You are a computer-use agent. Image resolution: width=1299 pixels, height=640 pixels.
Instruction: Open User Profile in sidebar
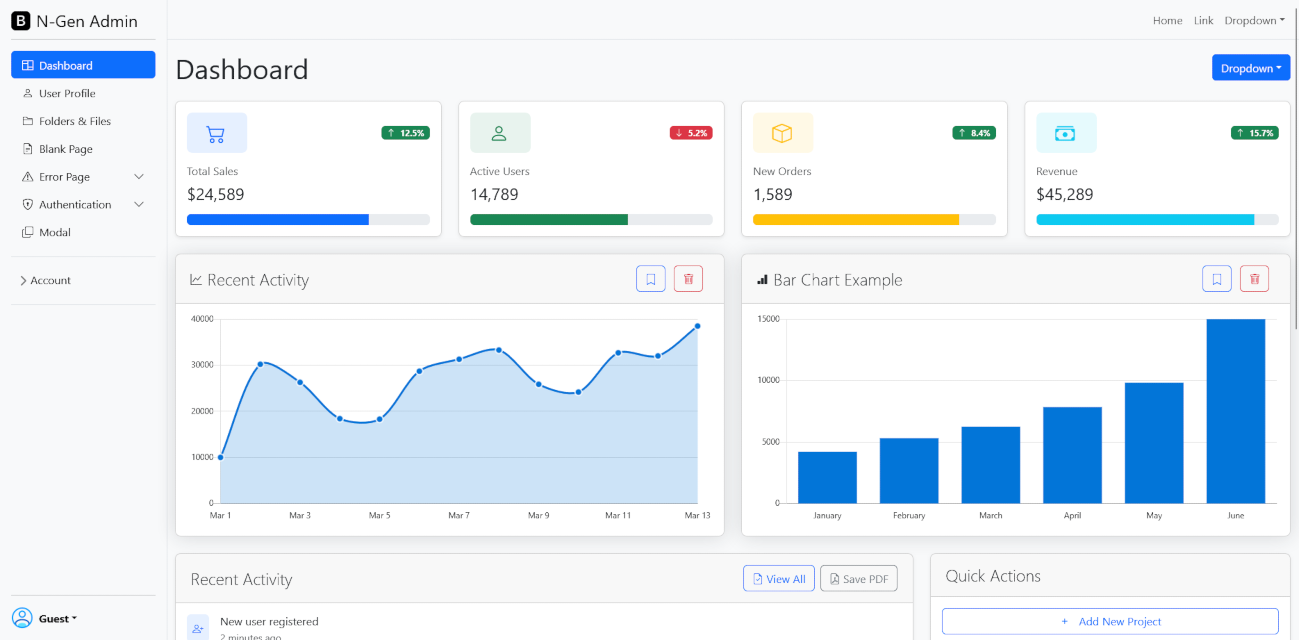83,93
